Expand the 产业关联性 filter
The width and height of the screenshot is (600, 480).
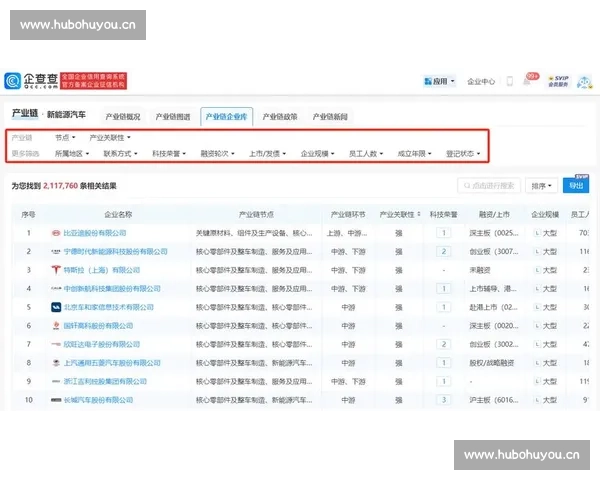110,137
